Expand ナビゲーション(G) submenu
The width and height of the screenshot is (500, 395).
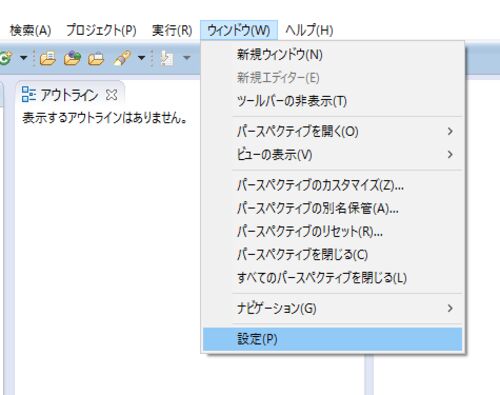[332, 308]
